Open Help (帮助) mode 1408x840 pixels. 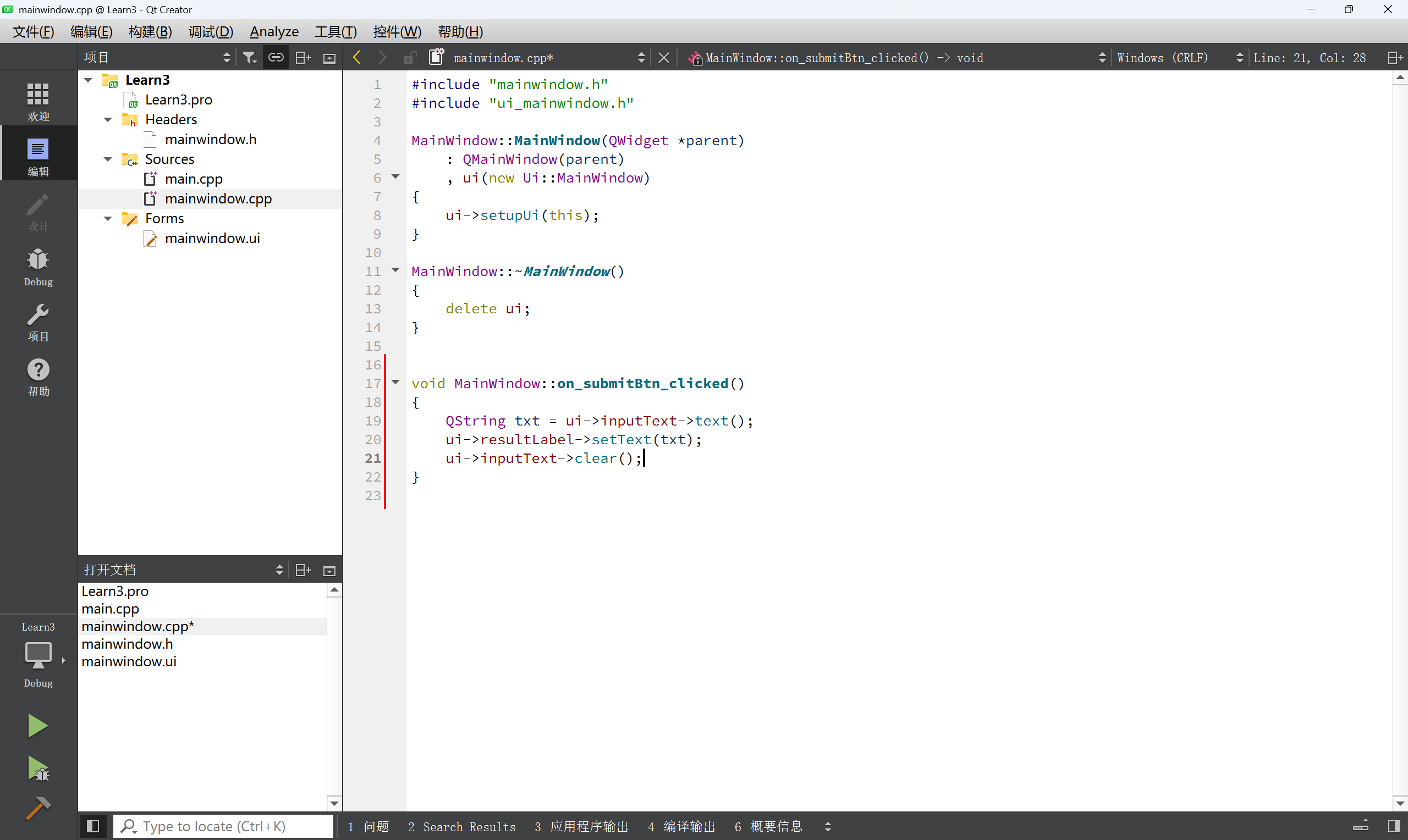coord(38,377)
